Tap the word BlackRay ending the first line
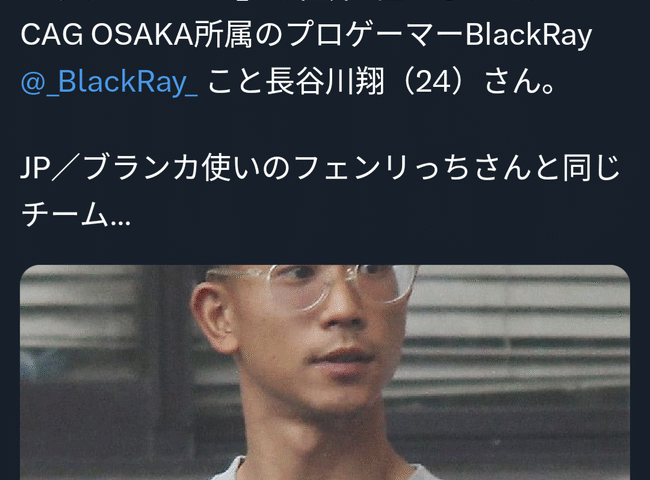Viewport: 650px width, 480px height. tap(529, 35)
